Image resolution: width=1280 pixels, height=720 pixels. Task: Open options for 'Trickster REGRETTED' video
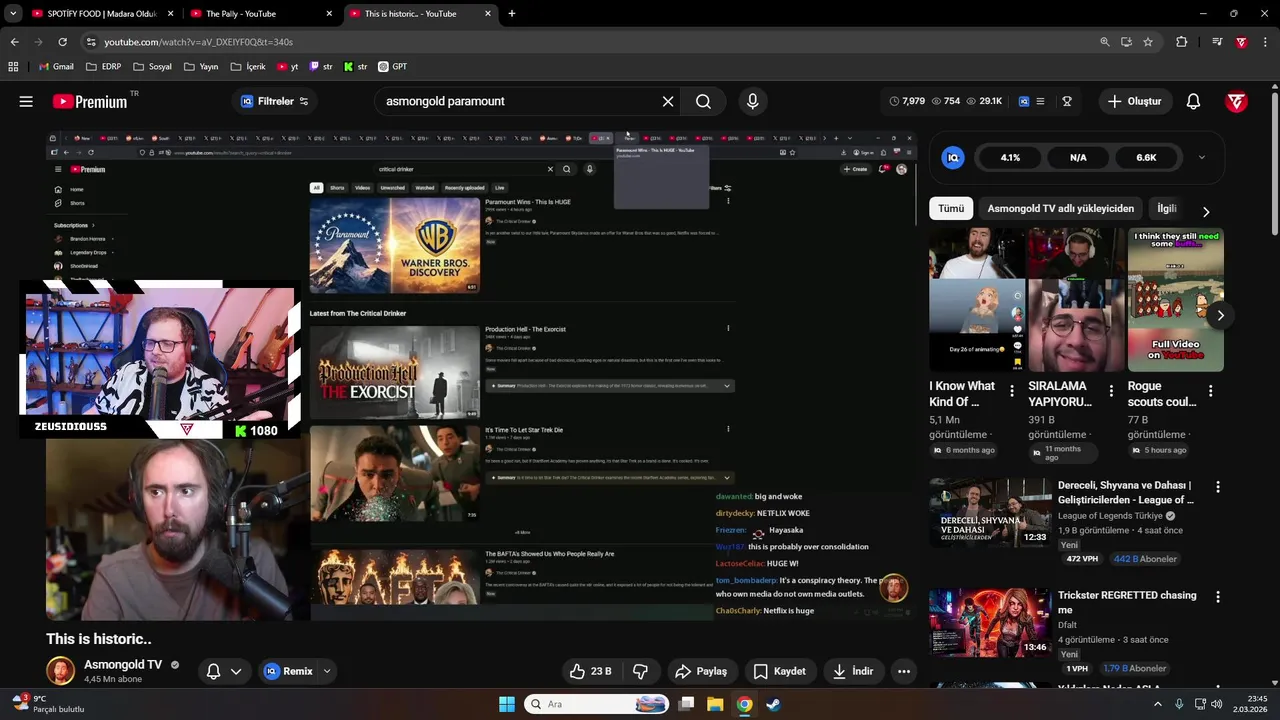point(1218,597)
